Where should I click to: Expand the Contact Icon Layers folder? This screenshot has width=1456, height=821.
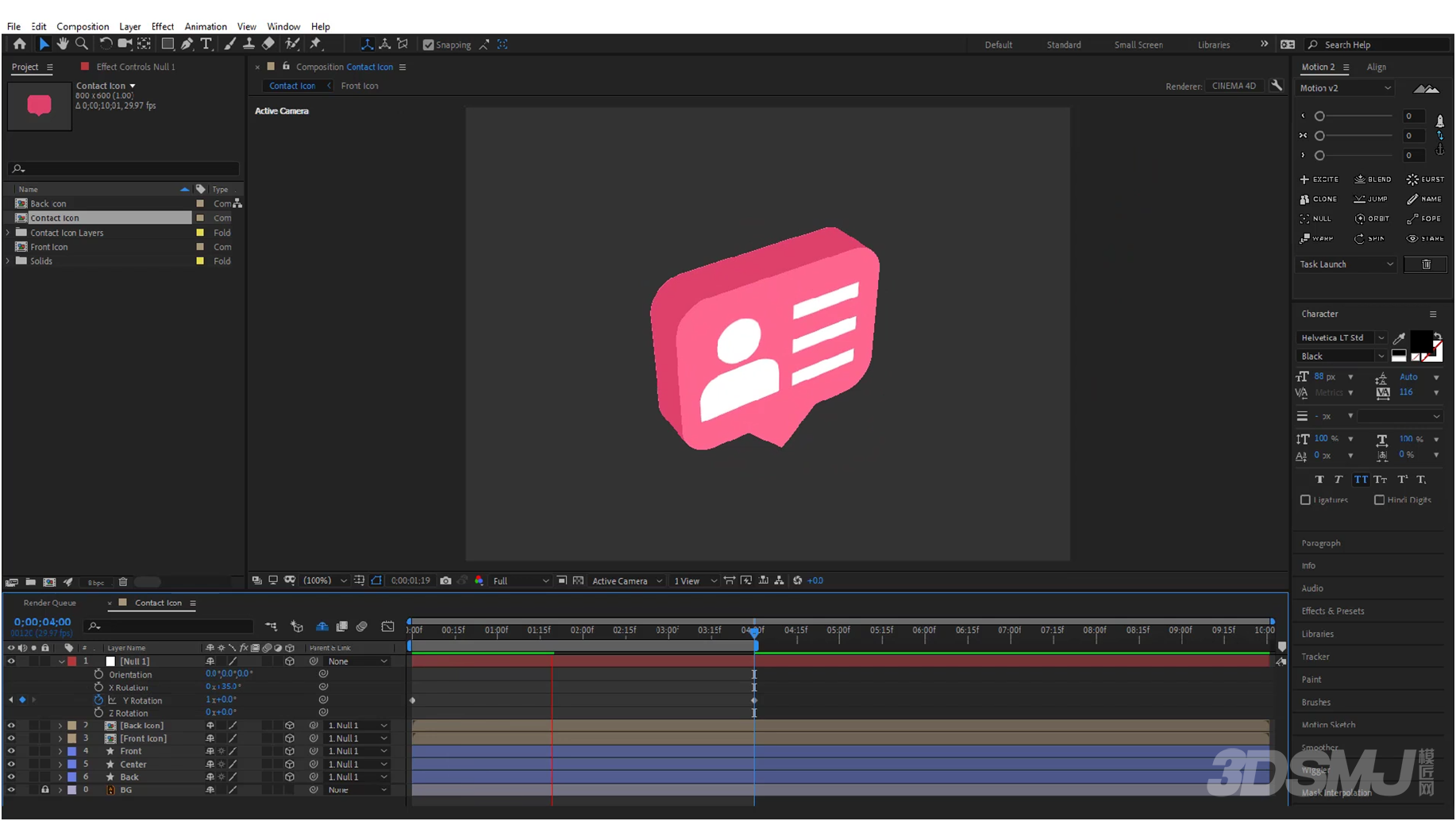(9, 233)
